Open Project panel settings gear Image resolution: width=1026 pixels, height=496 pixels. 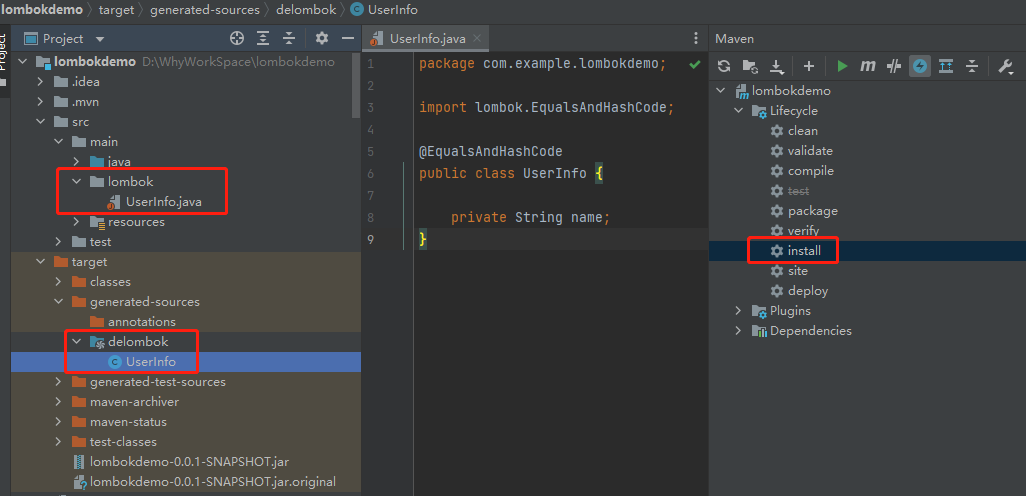click(321, 39)
